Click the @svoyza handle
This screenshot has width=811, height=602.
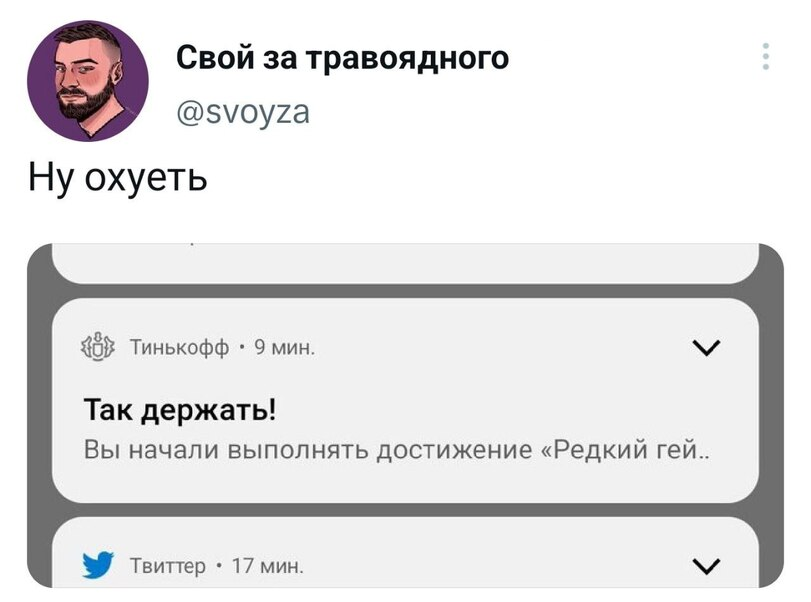(x=243, y=112)
